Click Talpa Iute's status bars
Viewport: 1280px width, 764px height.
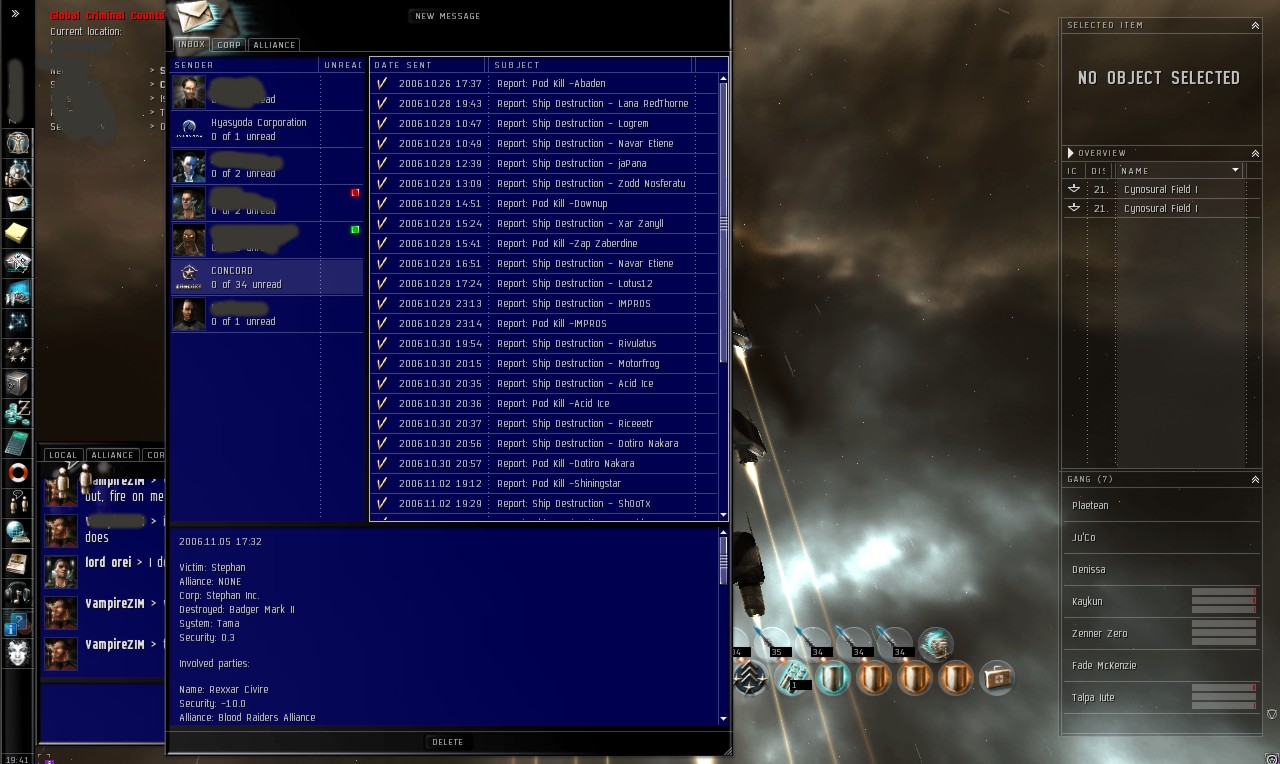[1224, 697]
